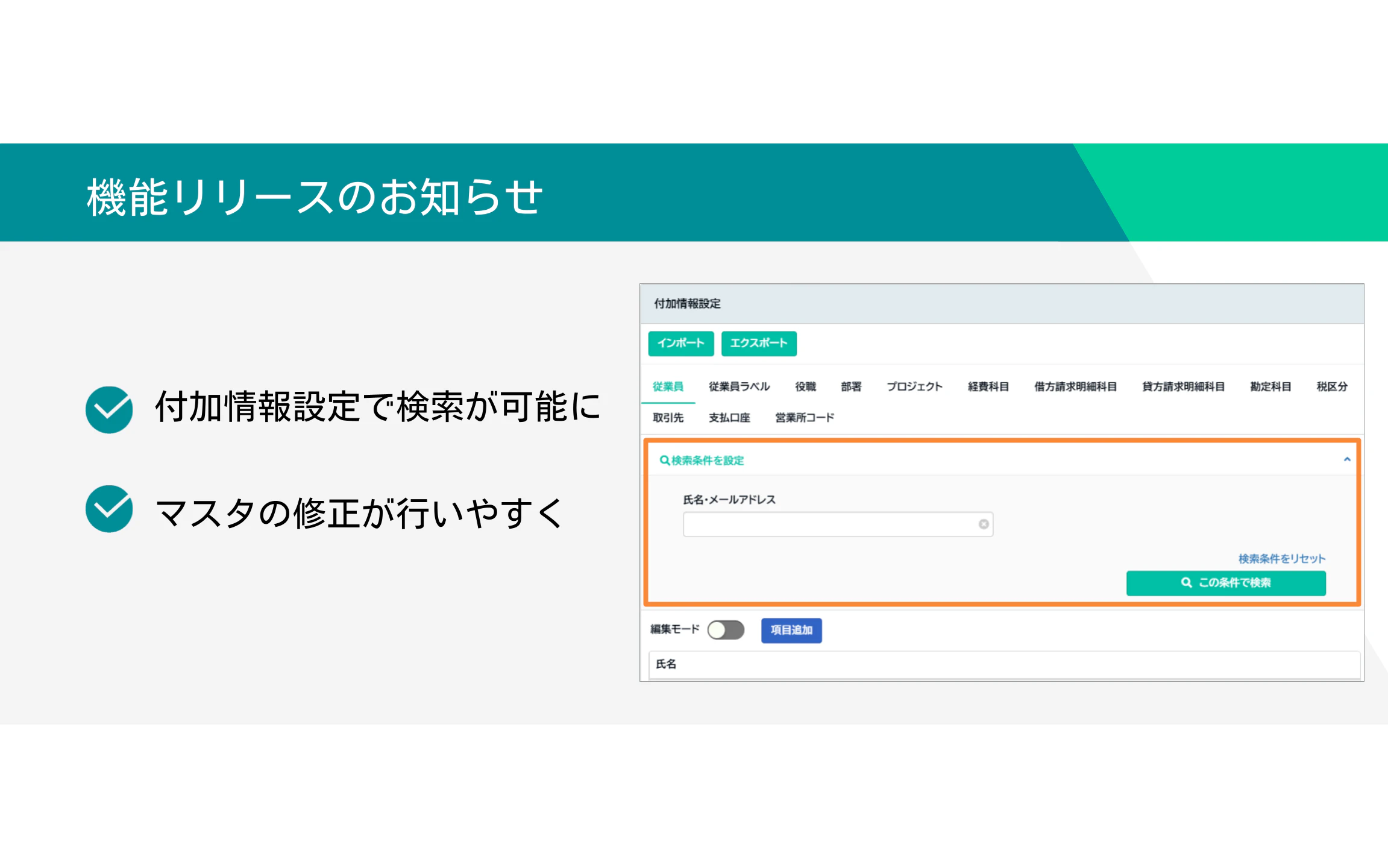This screenshot has width=1388, height=868.
Task: Collapse the search conditions panel chevron
Action: 1347,460
